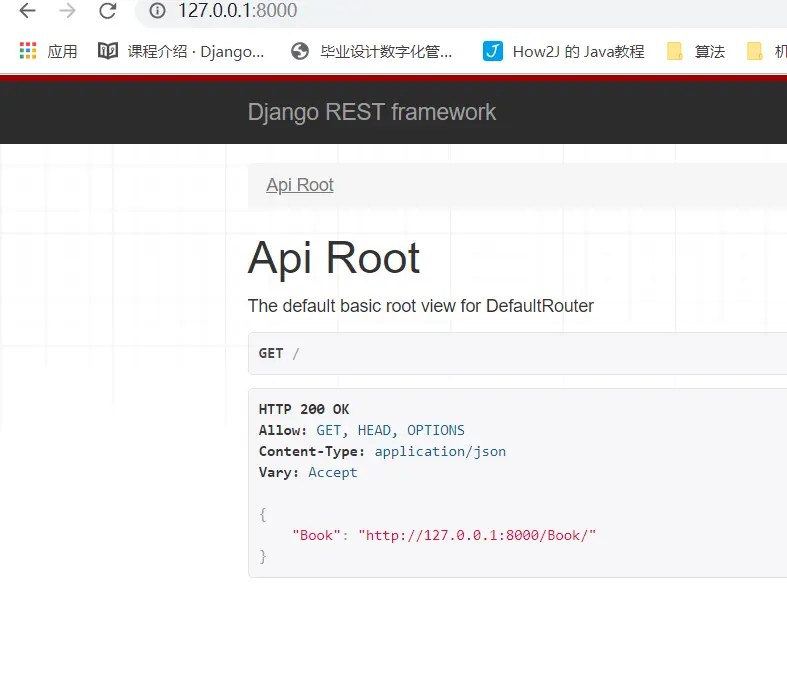Click the HTTP 200 OK status text
787x679 pixels.
[304, 410]
